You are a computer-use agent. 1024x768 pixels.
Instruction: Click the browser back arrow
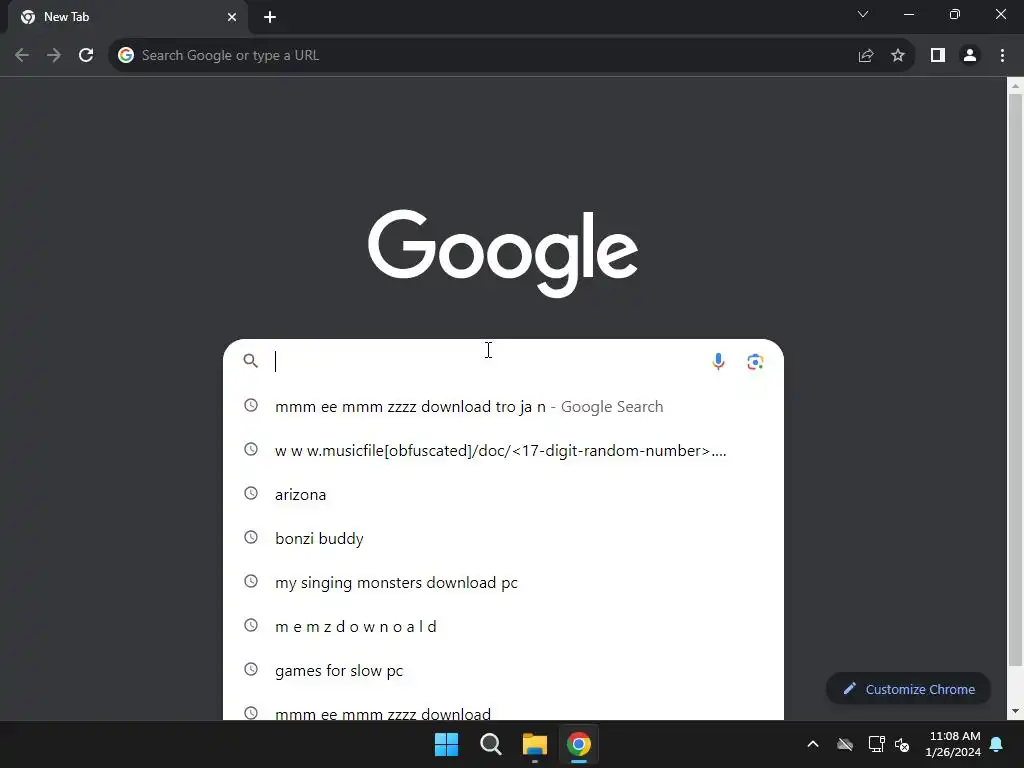(x=22, y=56)
